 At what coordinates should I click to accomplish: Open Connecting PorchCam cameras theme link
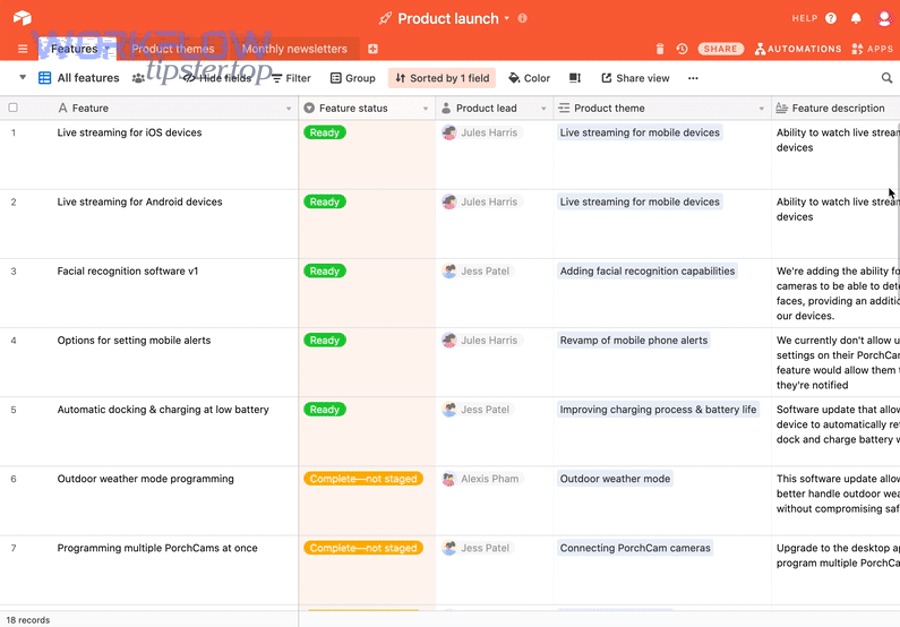pyautogui.click(x=635, y=548)
